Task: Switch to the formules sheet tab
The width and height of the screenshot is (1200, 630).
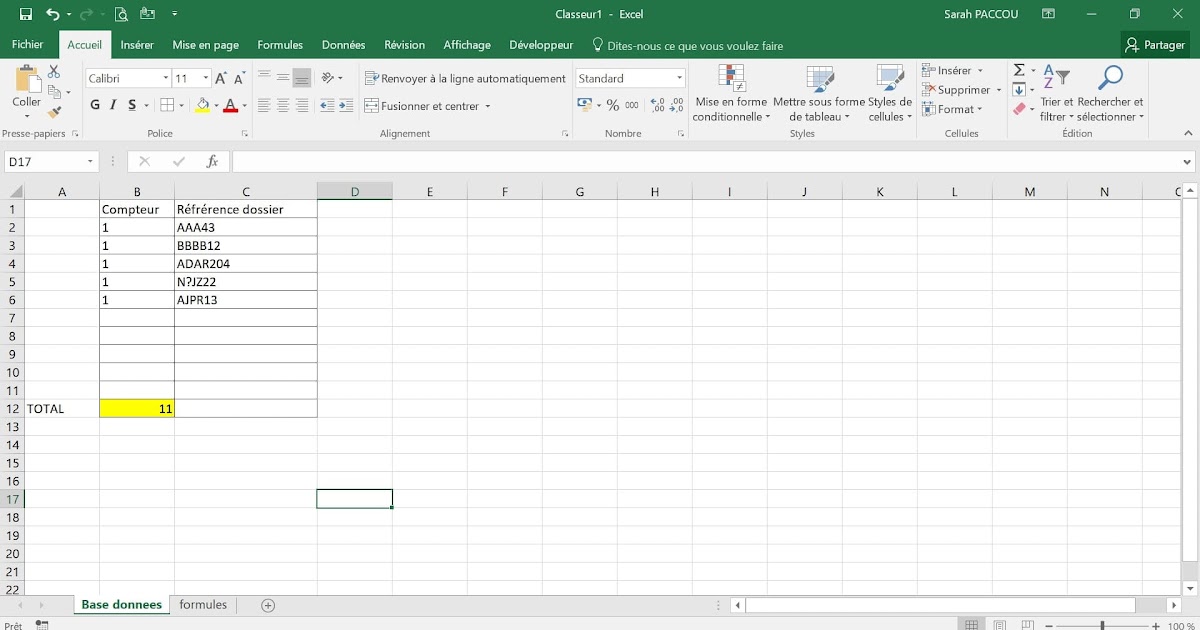Action: click(x=203, y=605)
